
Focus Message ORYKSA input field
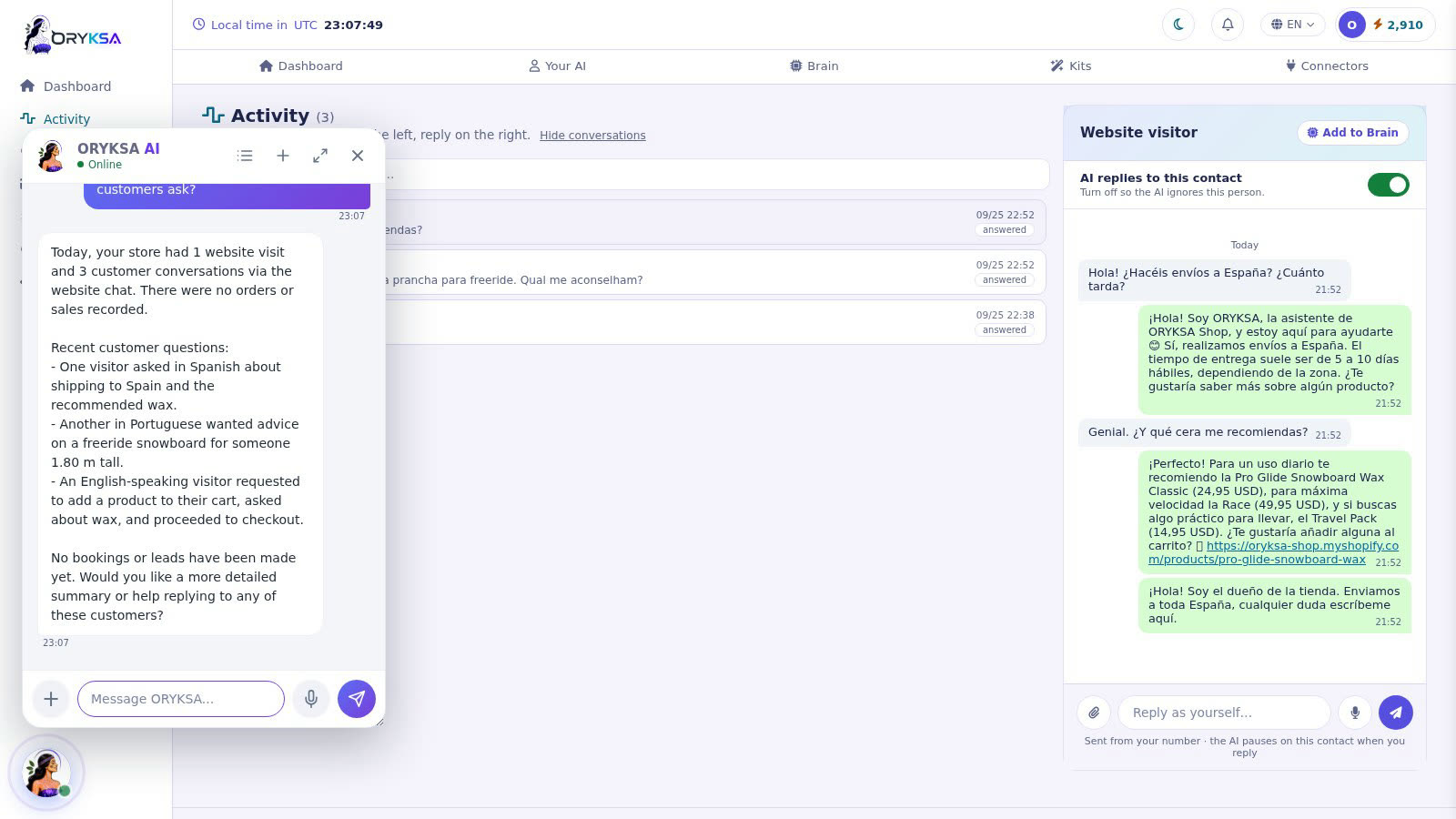(x=181, y=699)
